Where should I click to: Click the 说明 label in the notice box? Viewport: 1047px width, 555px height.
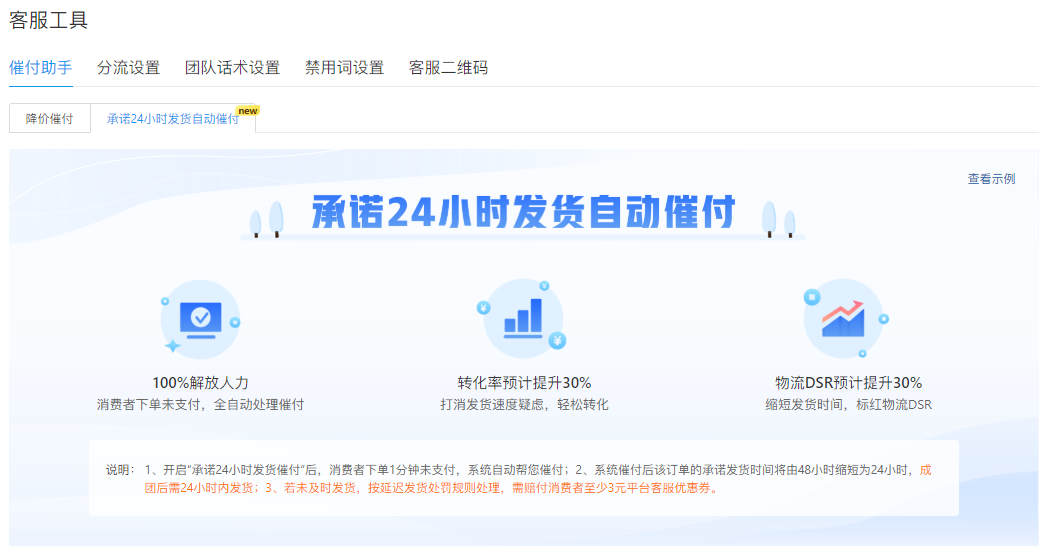pyautogui.click(x=120, y=470)
